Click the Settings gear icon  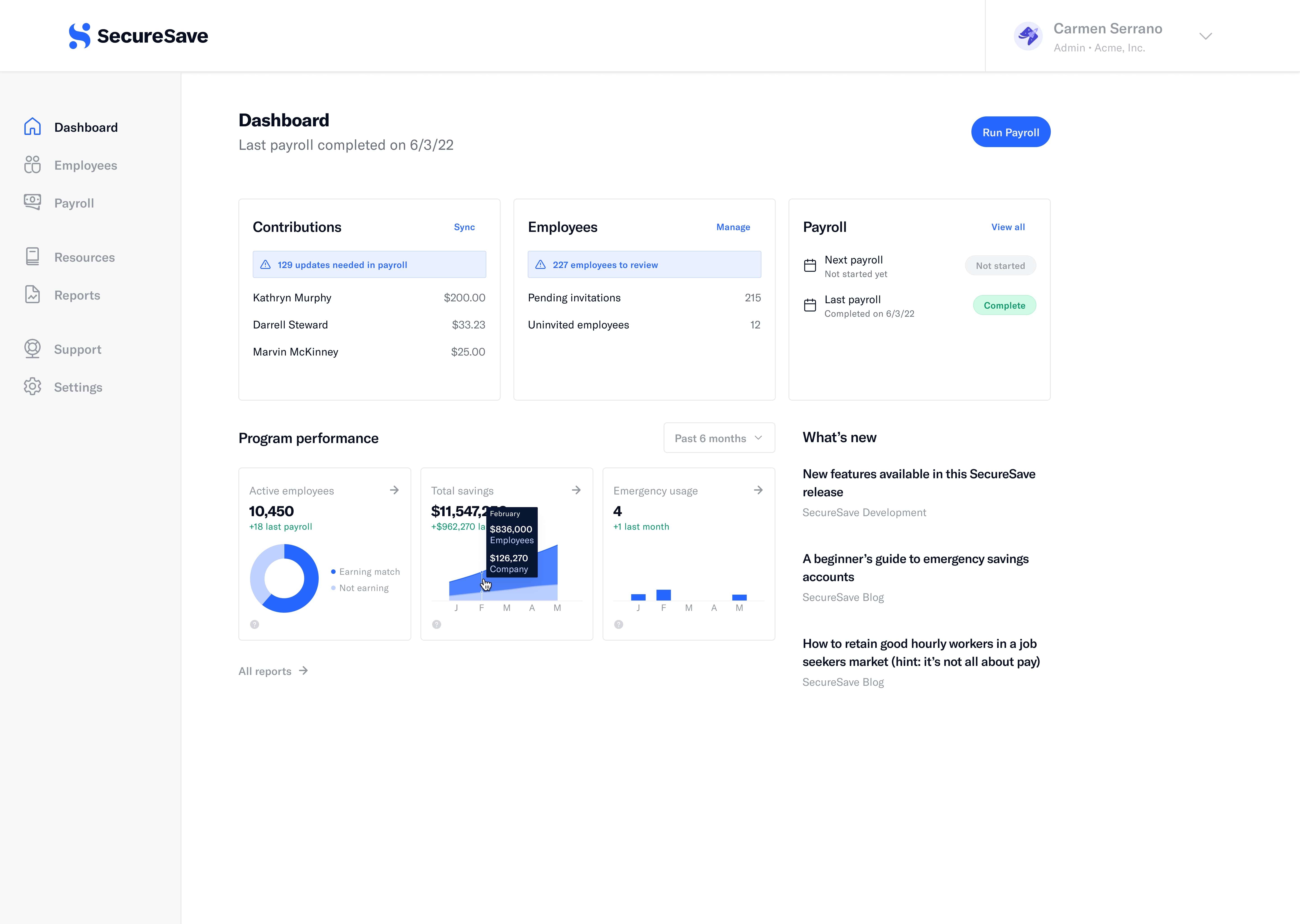pyautogui.click(x=32, y=387)
